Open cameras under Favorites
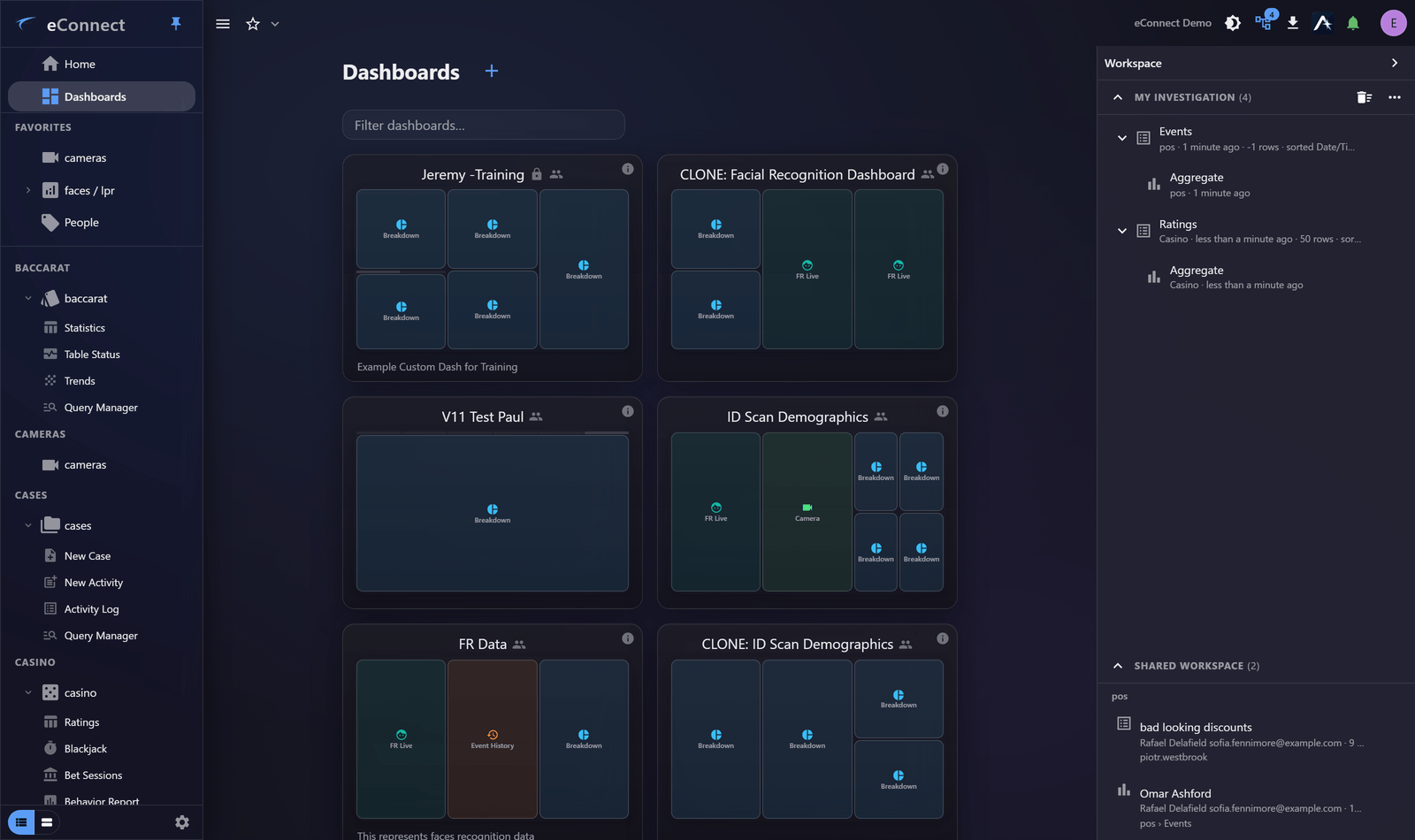The width and height of the screenshot is (1415, 840). pyautogui.click(x=102, y=157)
